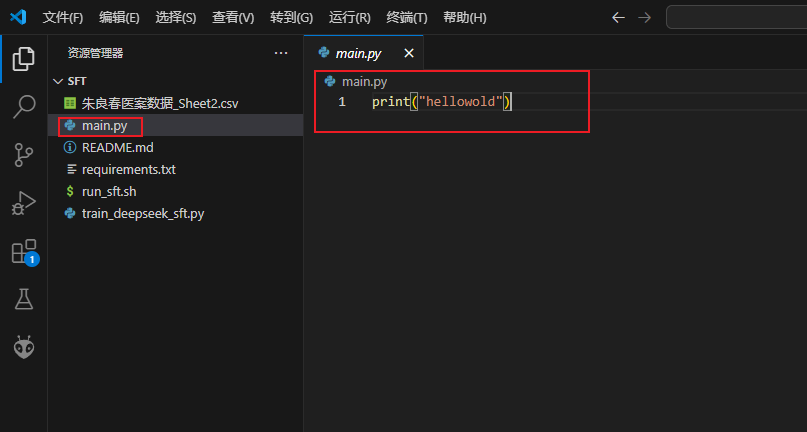Click the "hellowold" string in code
807x432 pixels.
[460, 102]
